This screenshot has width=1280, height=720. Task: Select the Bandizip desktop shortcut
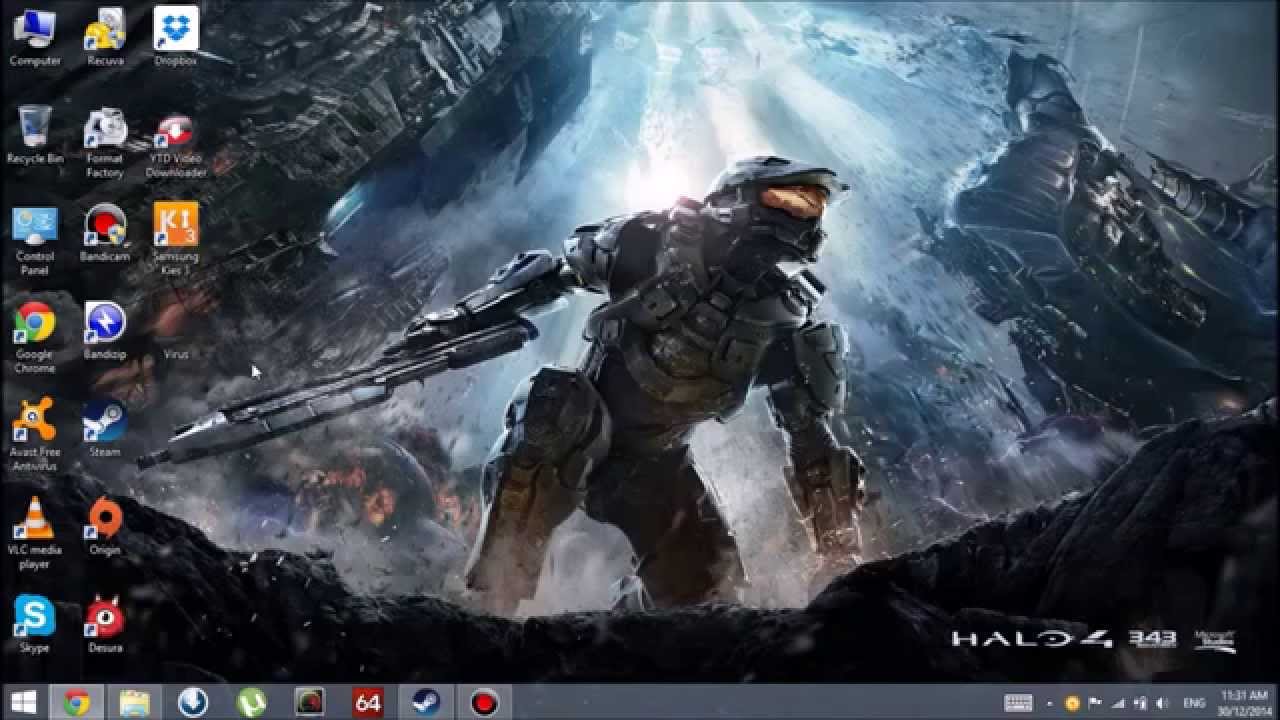(x=105, y=331)
